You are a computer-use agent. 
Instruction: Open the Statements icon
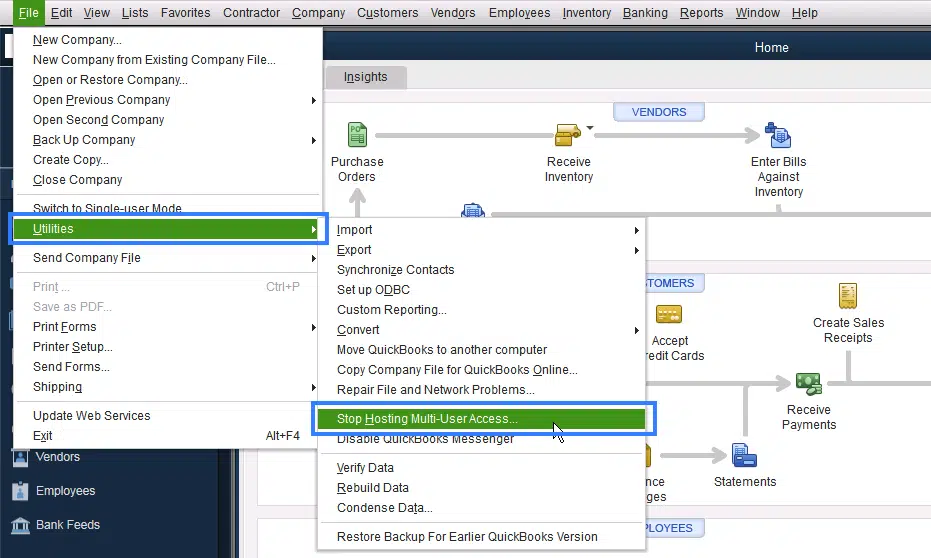744,456
